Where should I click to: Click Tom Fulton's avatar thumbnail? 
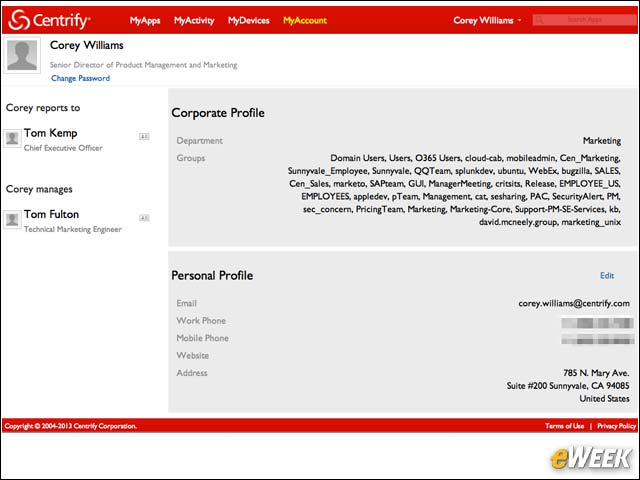(x=12, y=220)
